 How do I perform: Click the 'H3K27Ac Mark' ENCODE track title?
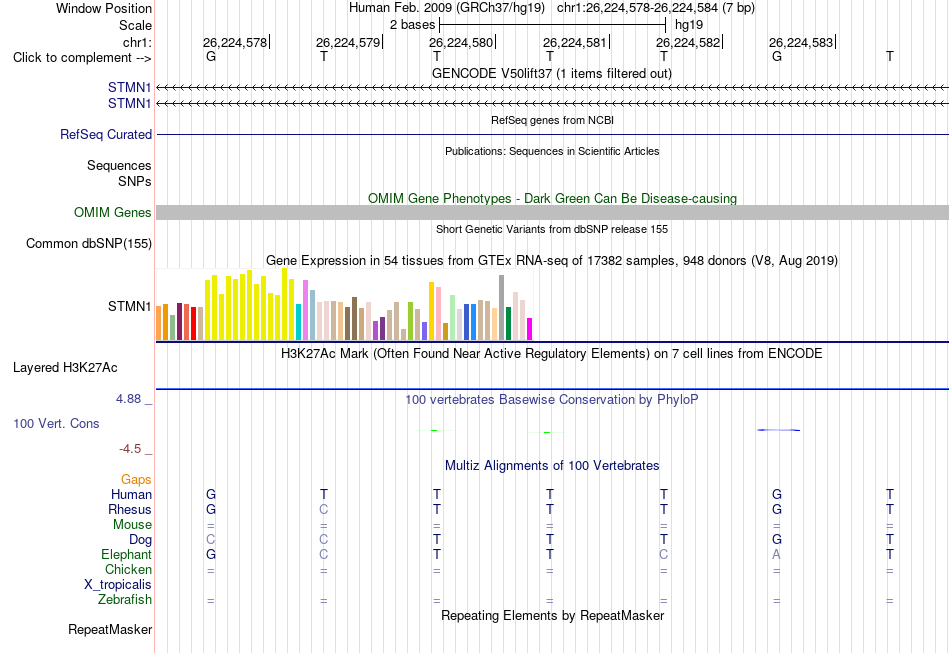552,353
